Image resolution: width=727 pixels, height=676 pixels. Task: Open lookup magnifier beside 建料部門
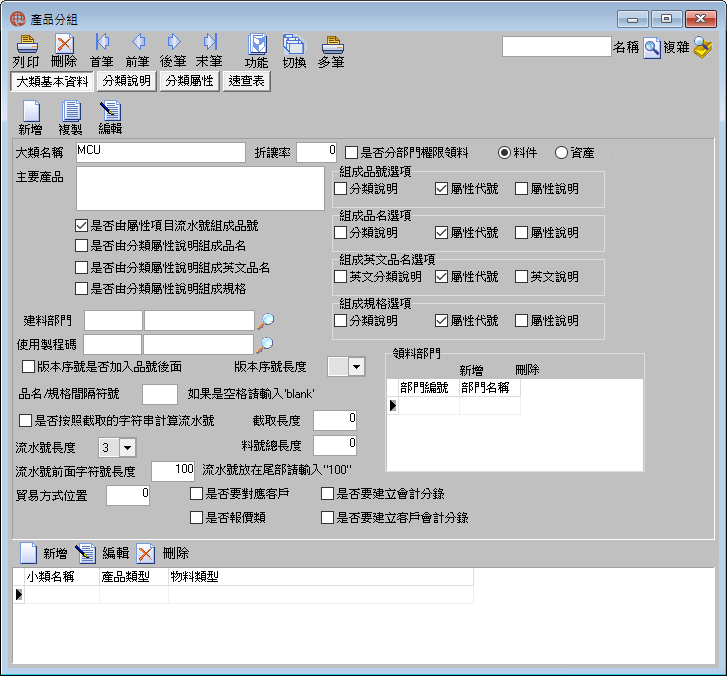coord(266,320)
